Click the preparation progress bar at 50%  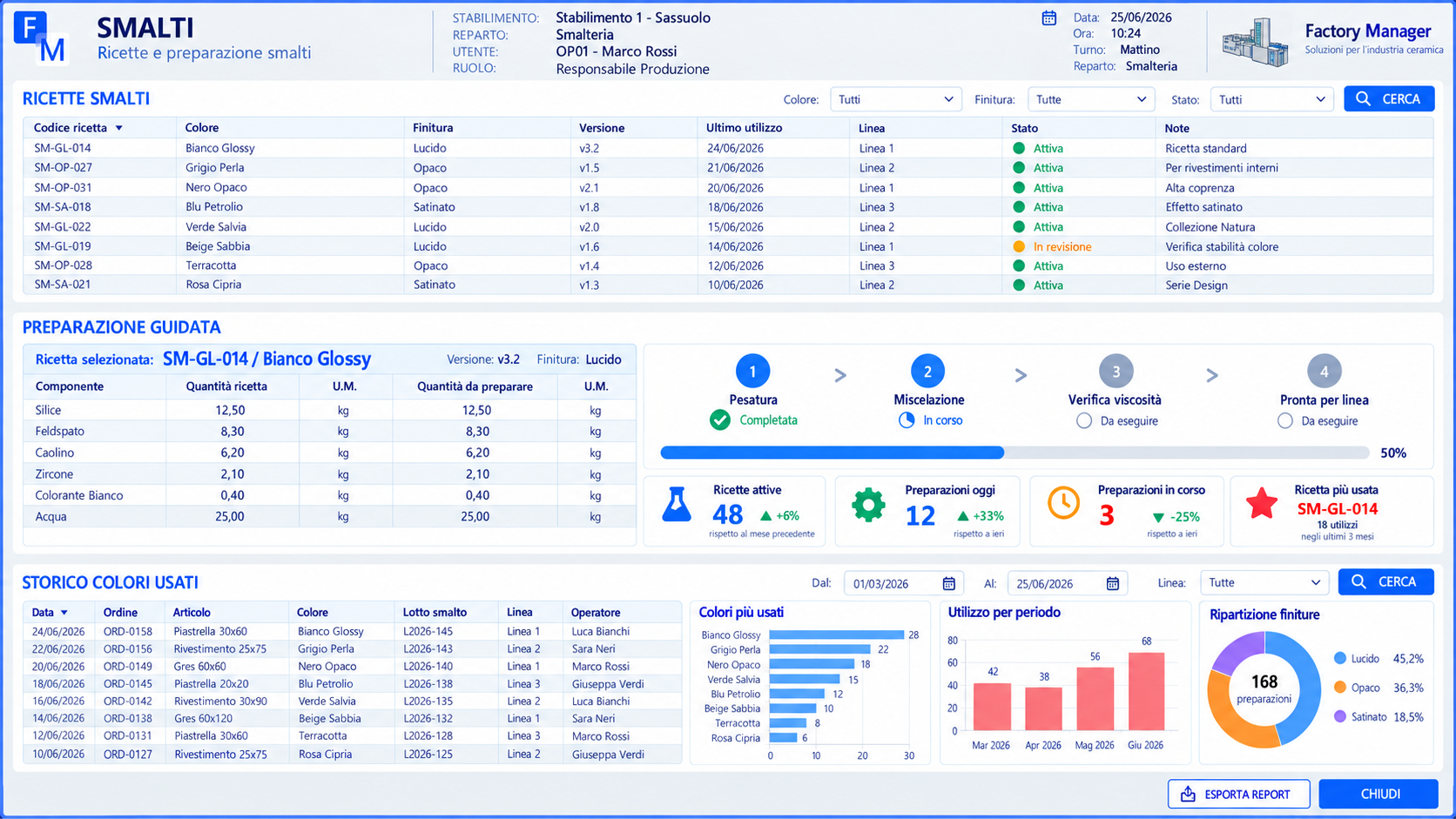click(x=1014, y=453)
